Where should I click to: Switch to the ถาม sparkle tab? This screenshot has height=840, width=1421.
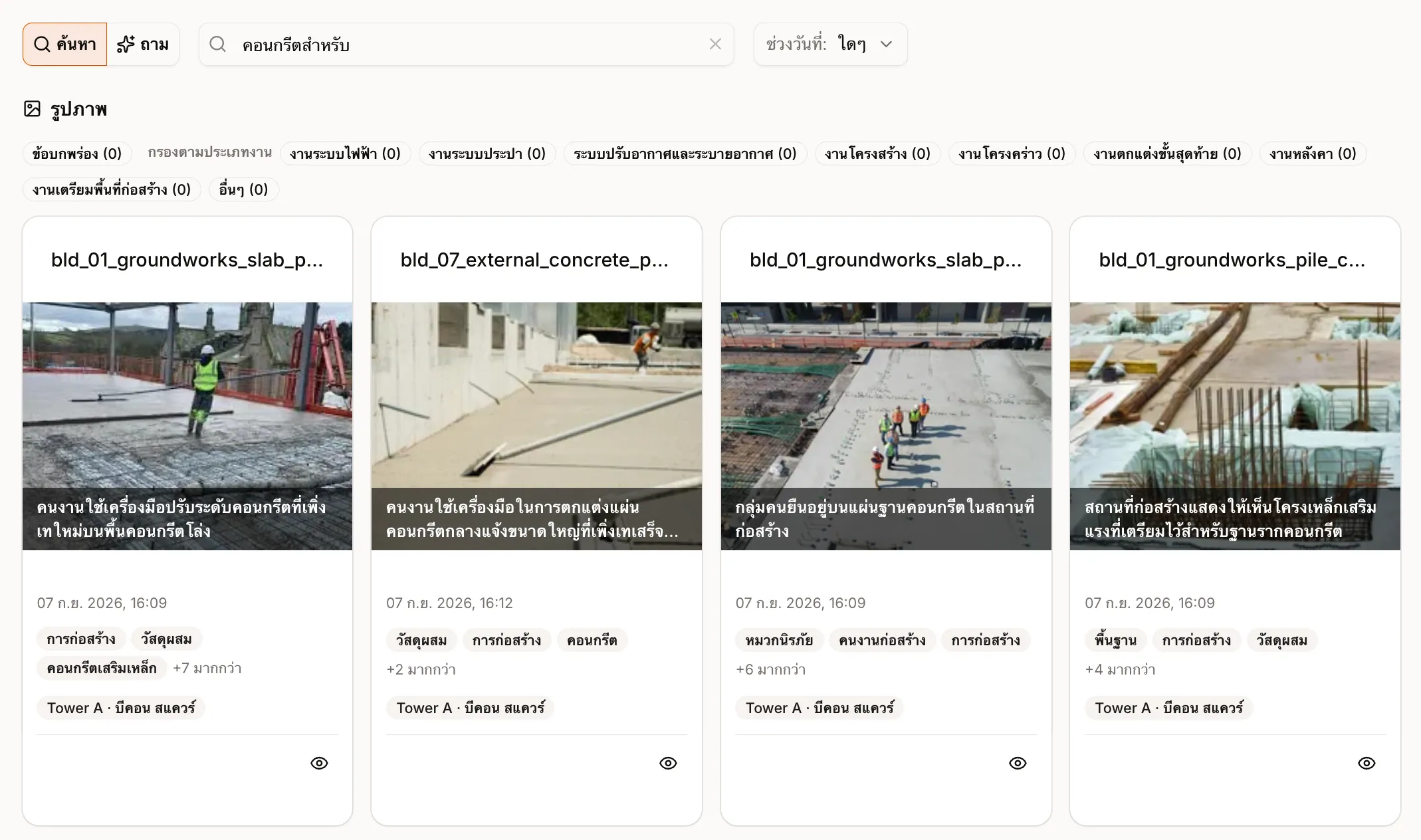click(x=143, y=44)
